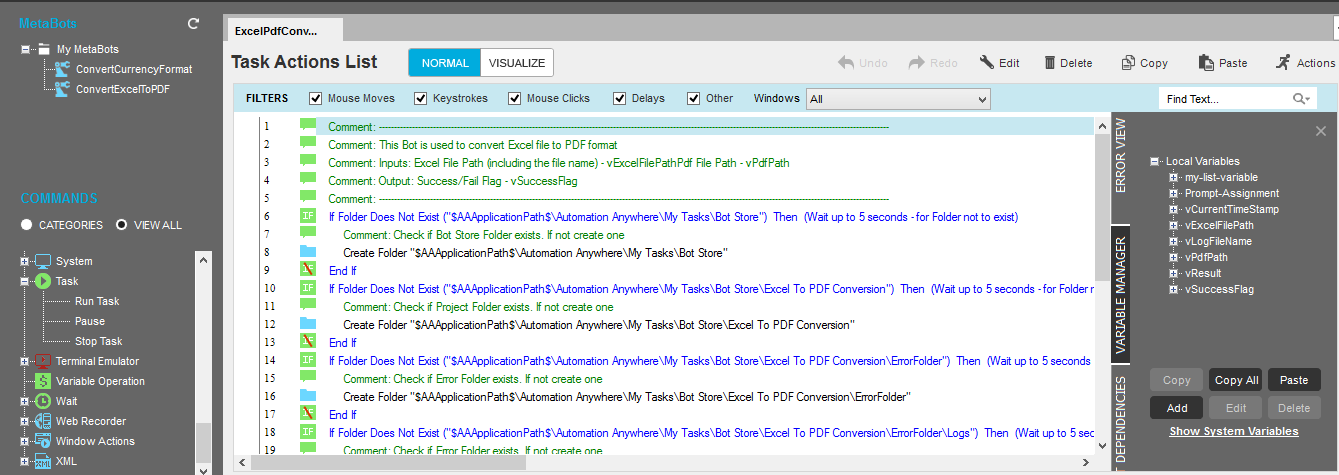This screenshot has height=475, width=1339.
Task: Collapse the Task command node
Action: 25,281
